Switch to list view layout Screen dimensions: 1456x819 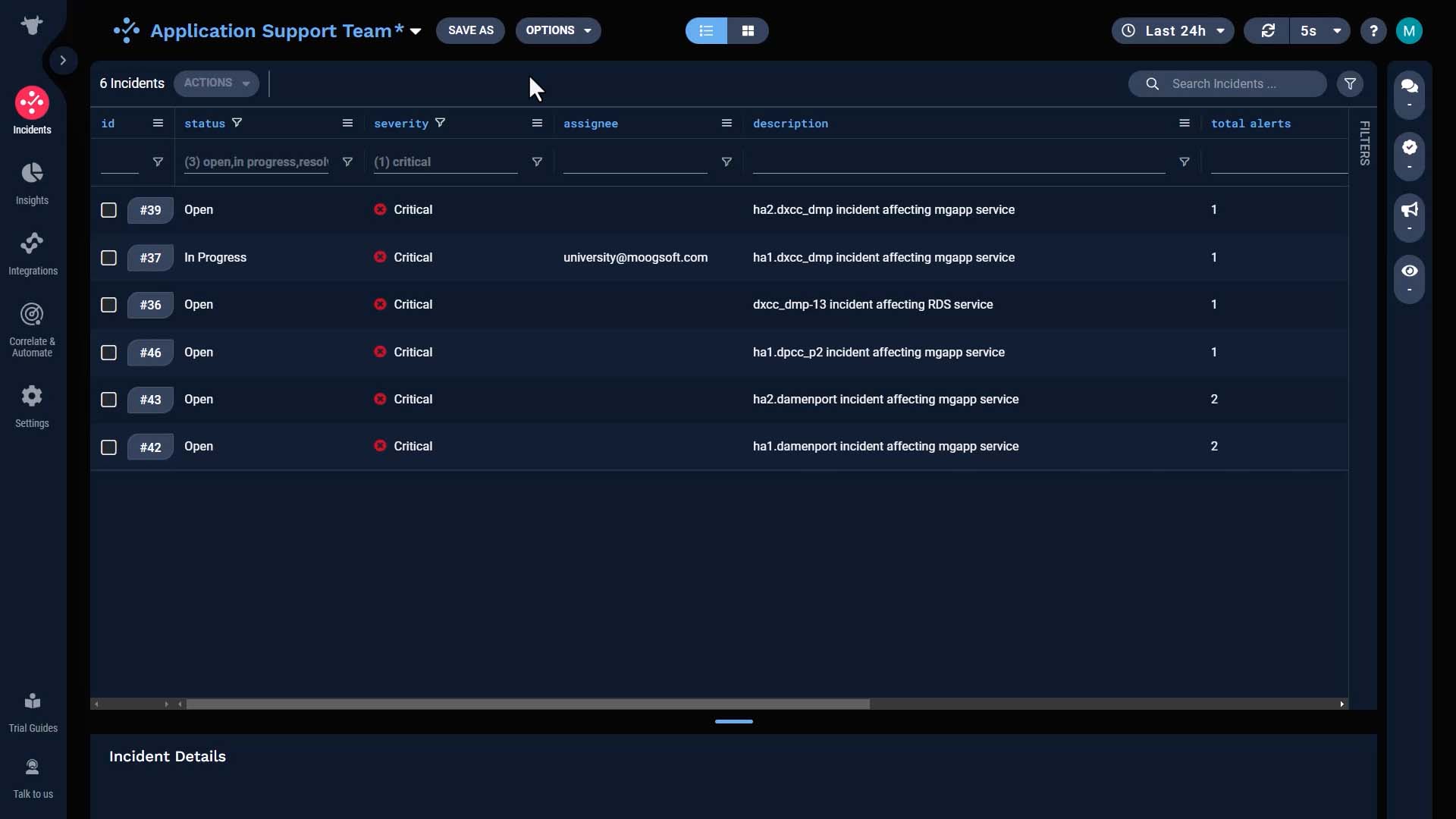707,30
